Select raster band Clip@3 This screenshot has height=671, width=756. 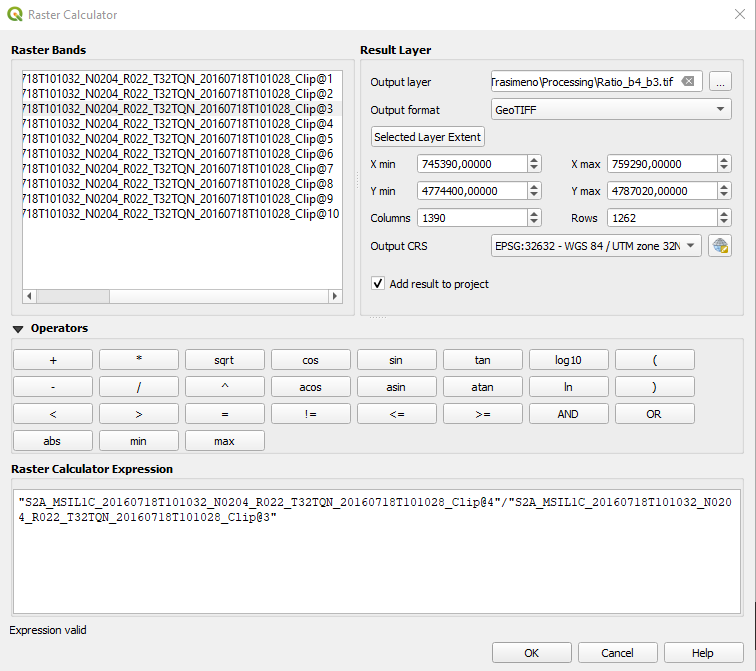[x=182, y=108]
